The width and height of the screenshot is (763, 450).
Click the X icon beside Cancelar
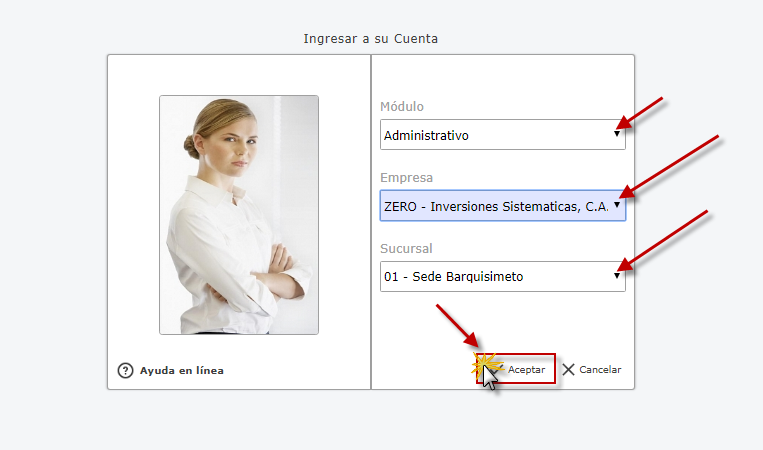[x=569, y=370]
